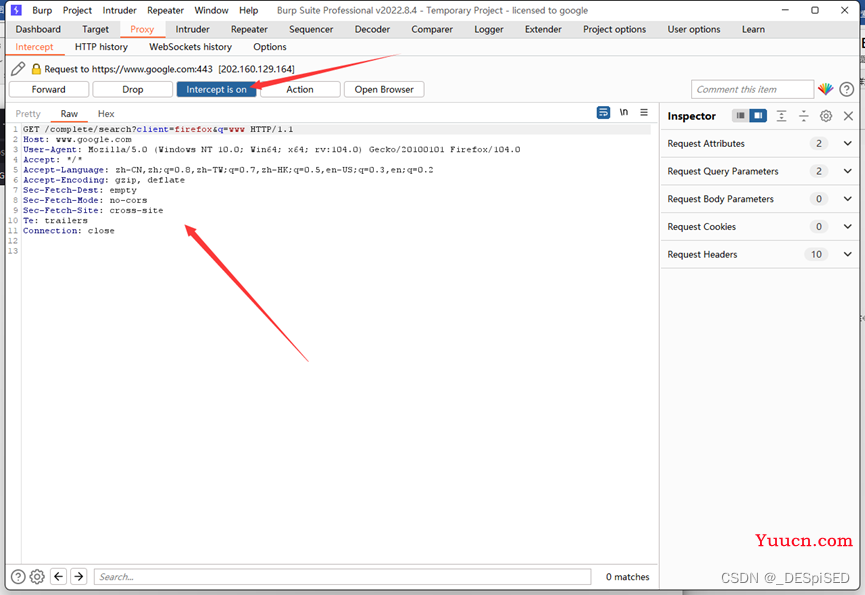Open the Intercept help question icon
The image size is (865, 595).
click(846, 89)
